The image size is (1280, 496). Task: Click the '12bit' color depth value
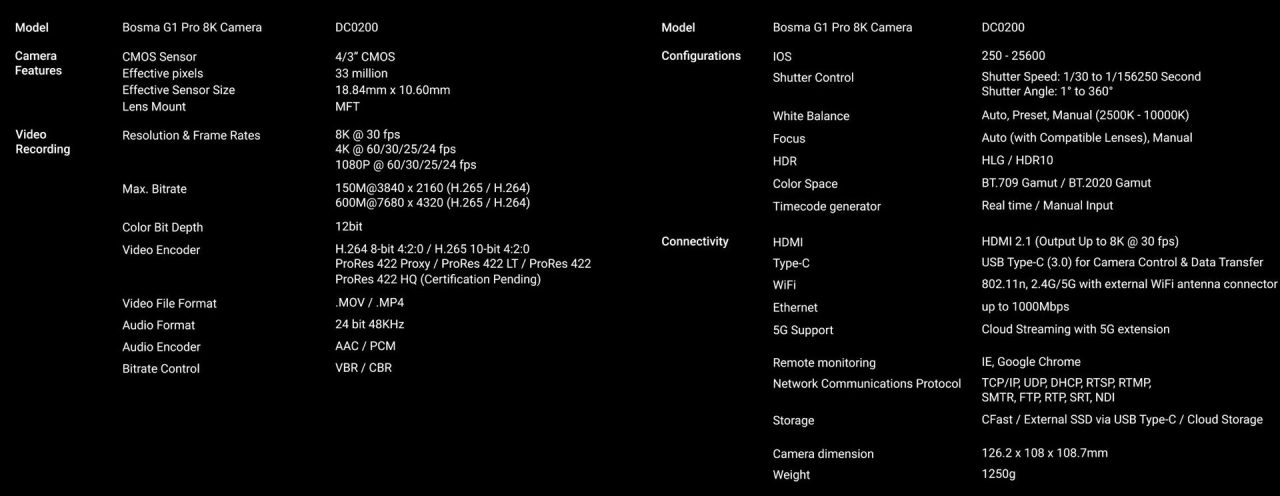[x=349, y=227]
